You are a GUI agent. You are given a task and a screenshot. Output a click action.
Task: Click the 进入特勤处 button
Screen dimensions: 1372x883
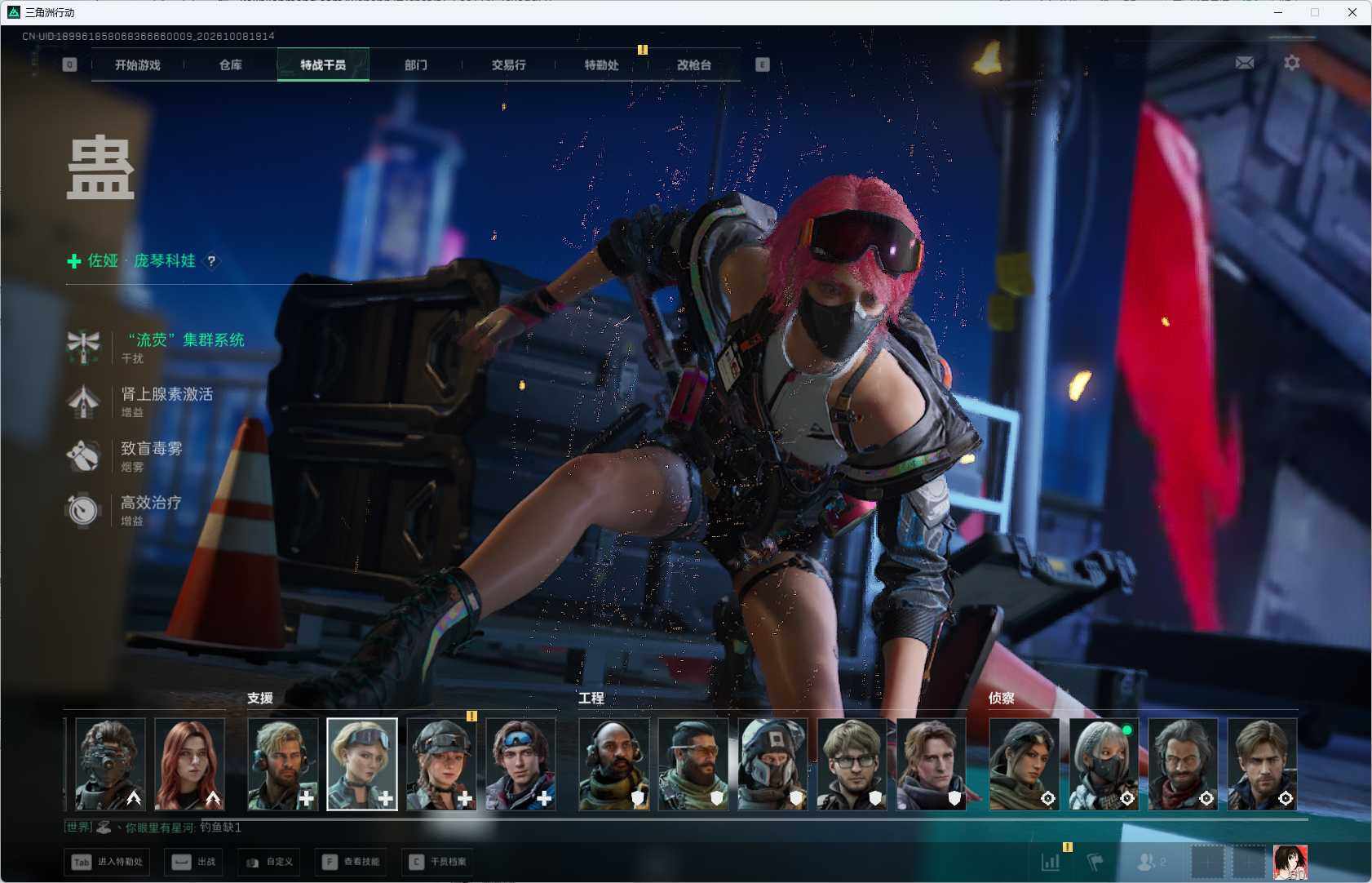point(107,862)
